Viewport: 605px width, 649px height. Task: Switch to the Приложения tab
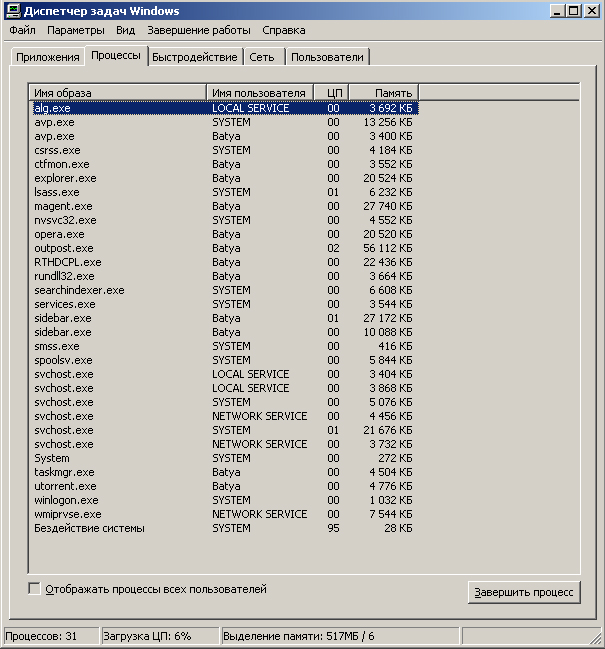click(x=47, y=57)
